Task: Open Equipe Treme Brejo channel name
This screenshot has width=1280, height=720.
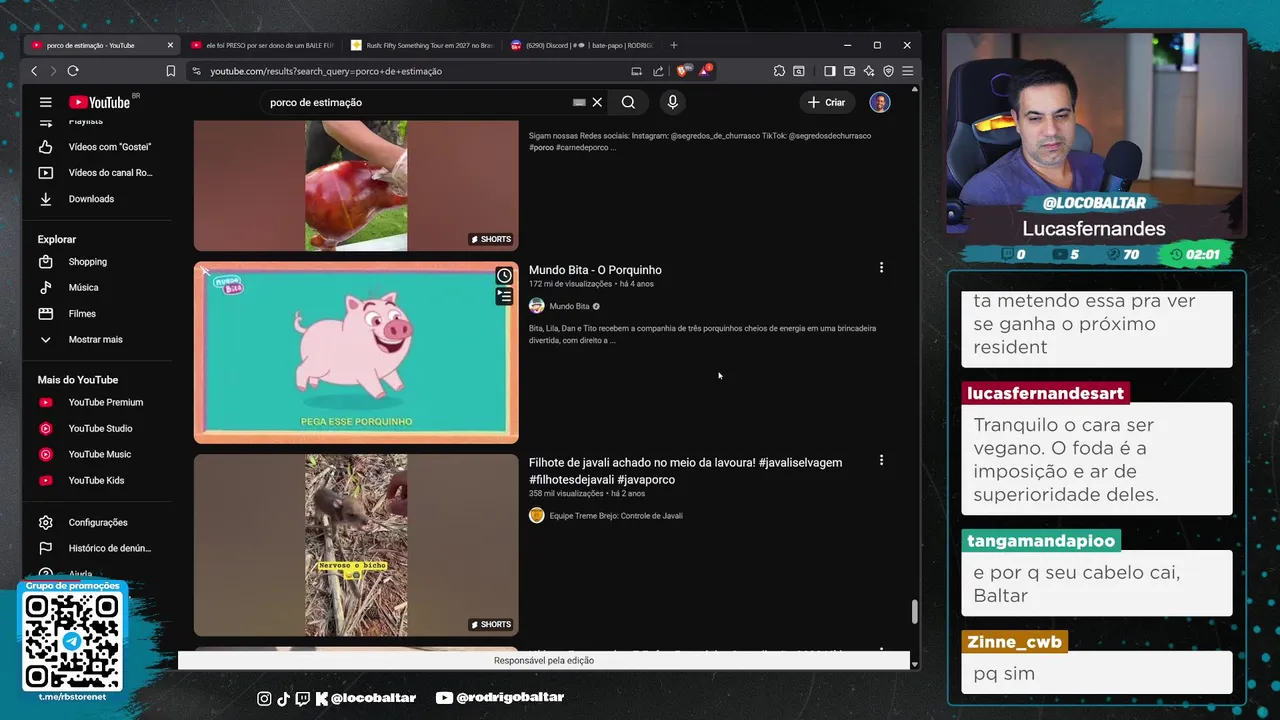Action: coord(616,516)
